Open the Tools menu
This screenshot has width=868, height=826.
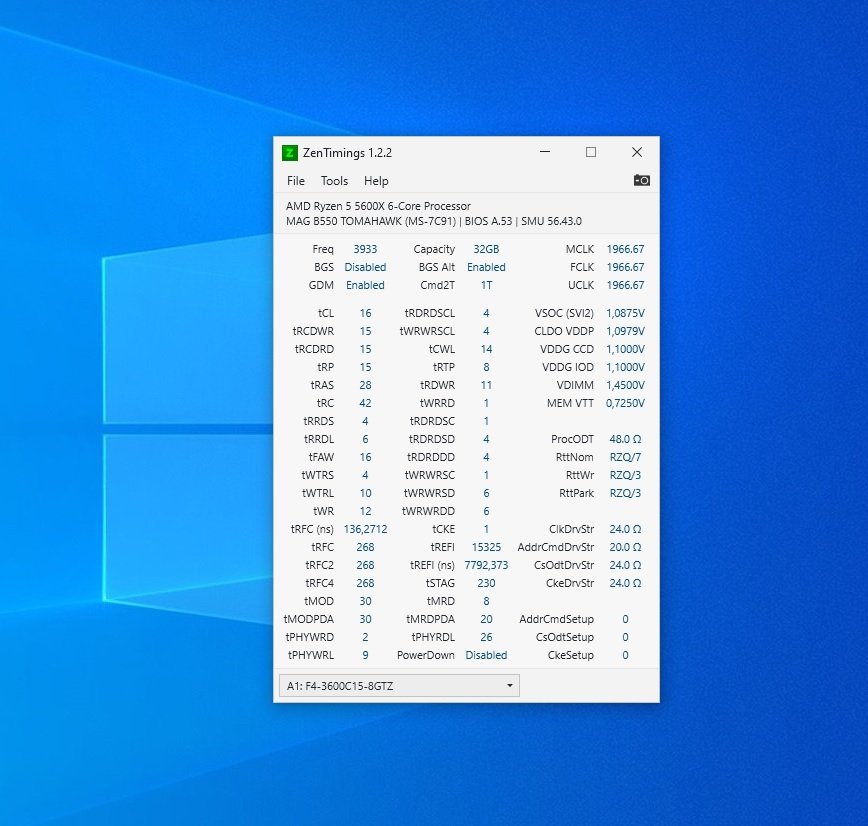[334, 181]
